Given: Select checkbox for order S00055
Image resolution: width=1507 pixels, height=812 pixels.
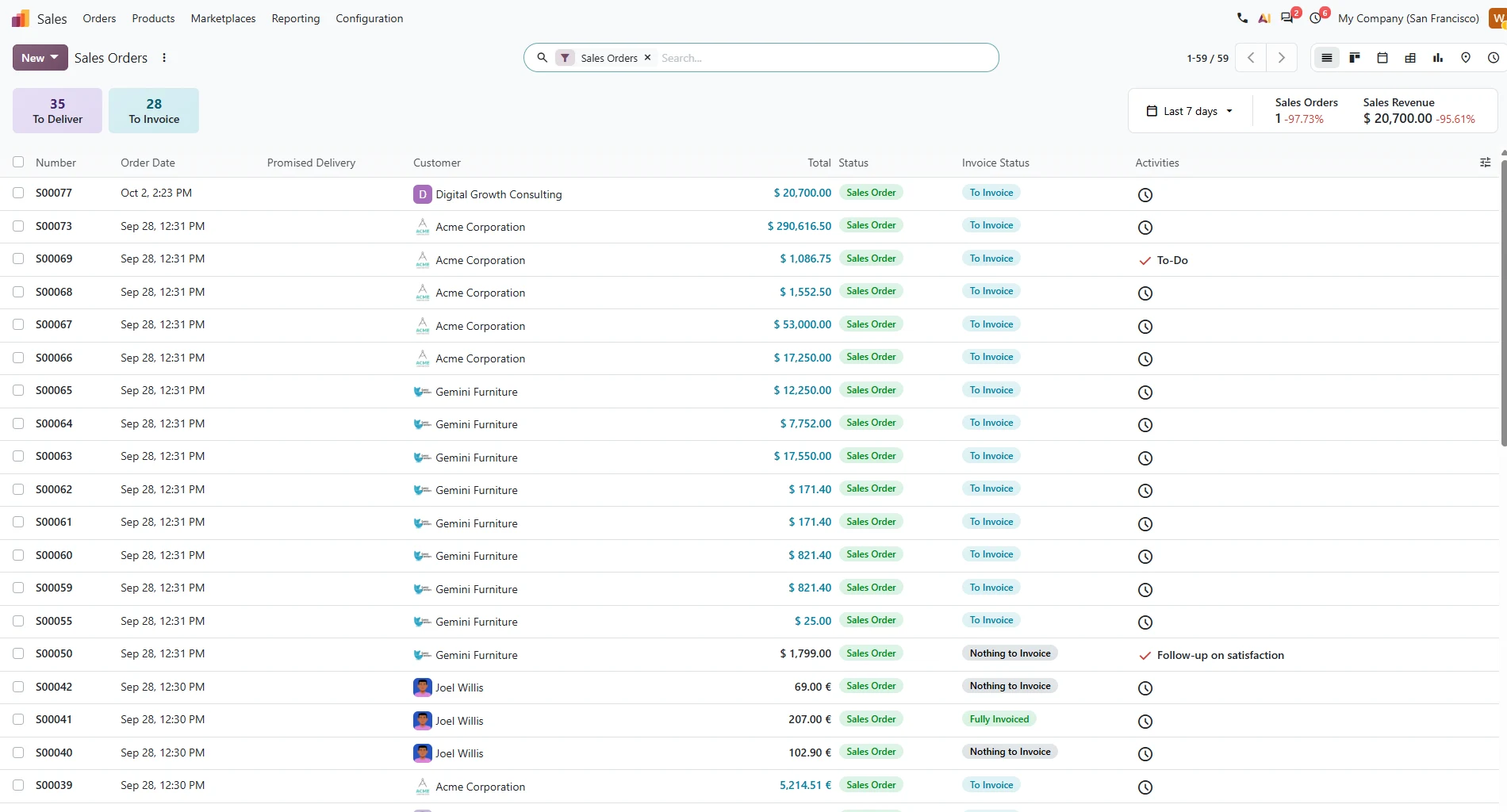Looking at the screenshot, I should pyautogui.click(x=18, y=621).
